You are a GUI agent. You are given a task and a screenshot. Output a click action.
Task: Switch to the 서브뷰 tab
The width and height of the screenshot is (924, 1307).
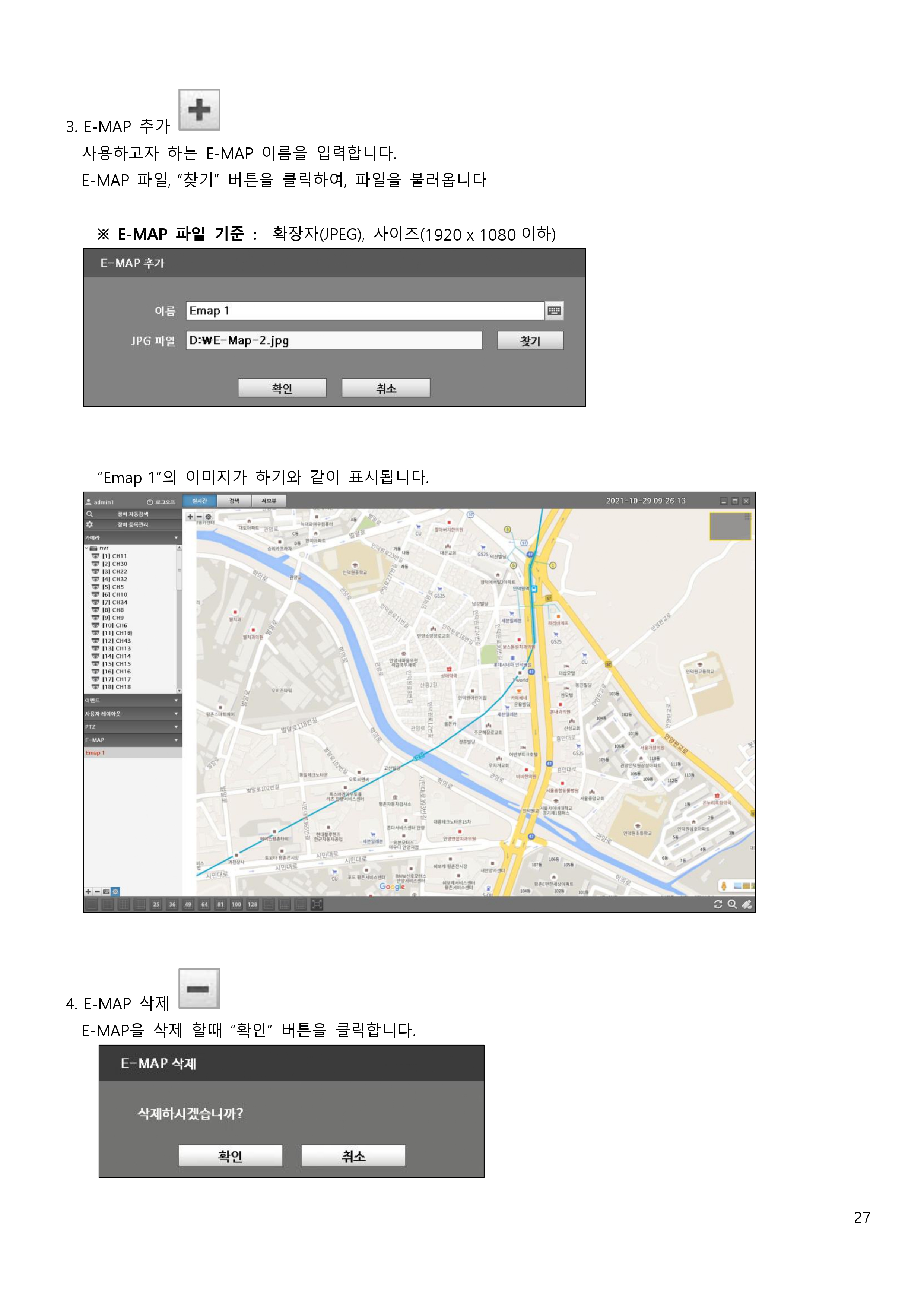click(x=269, y=501)
